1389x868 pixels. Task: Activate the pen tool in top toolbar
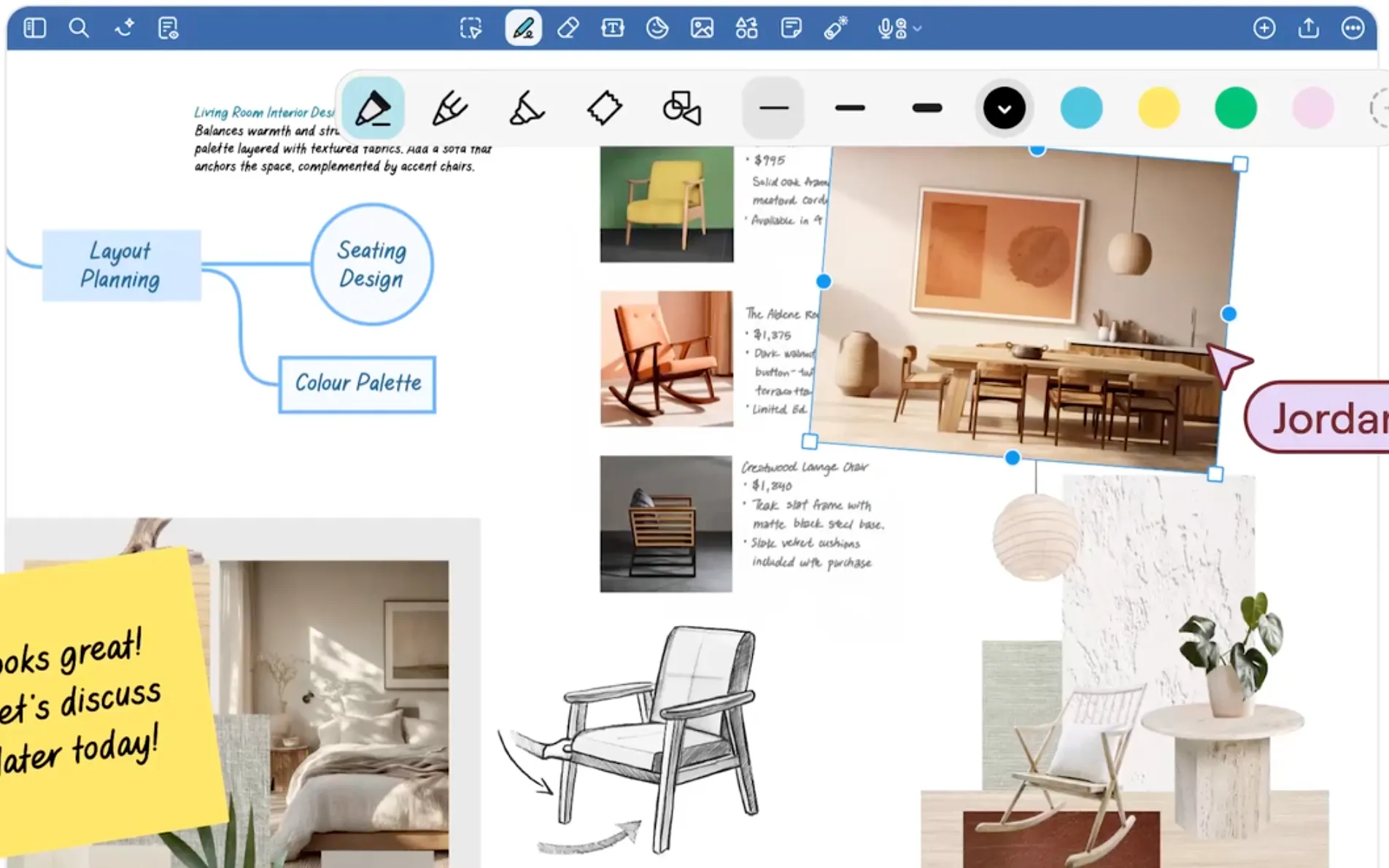[x=523, y=28]
